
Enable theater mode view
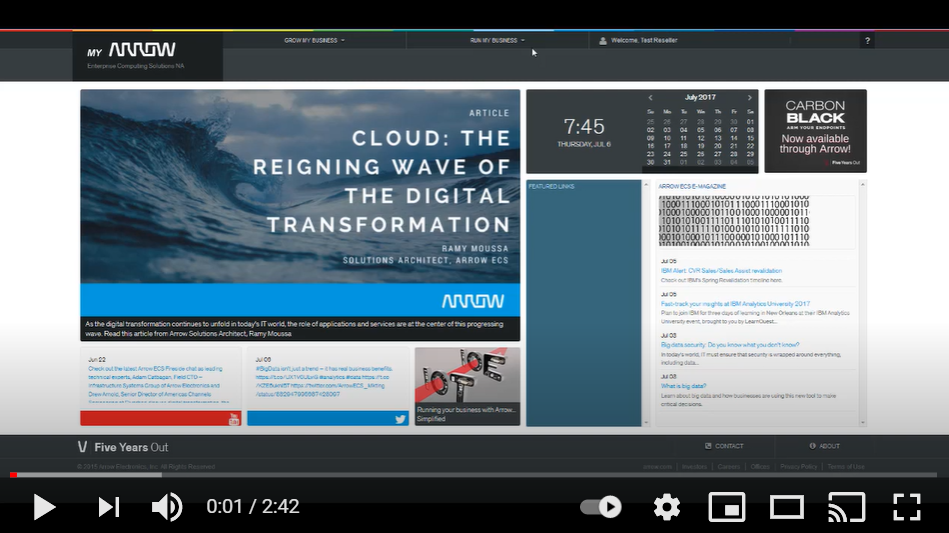(787, 507)
